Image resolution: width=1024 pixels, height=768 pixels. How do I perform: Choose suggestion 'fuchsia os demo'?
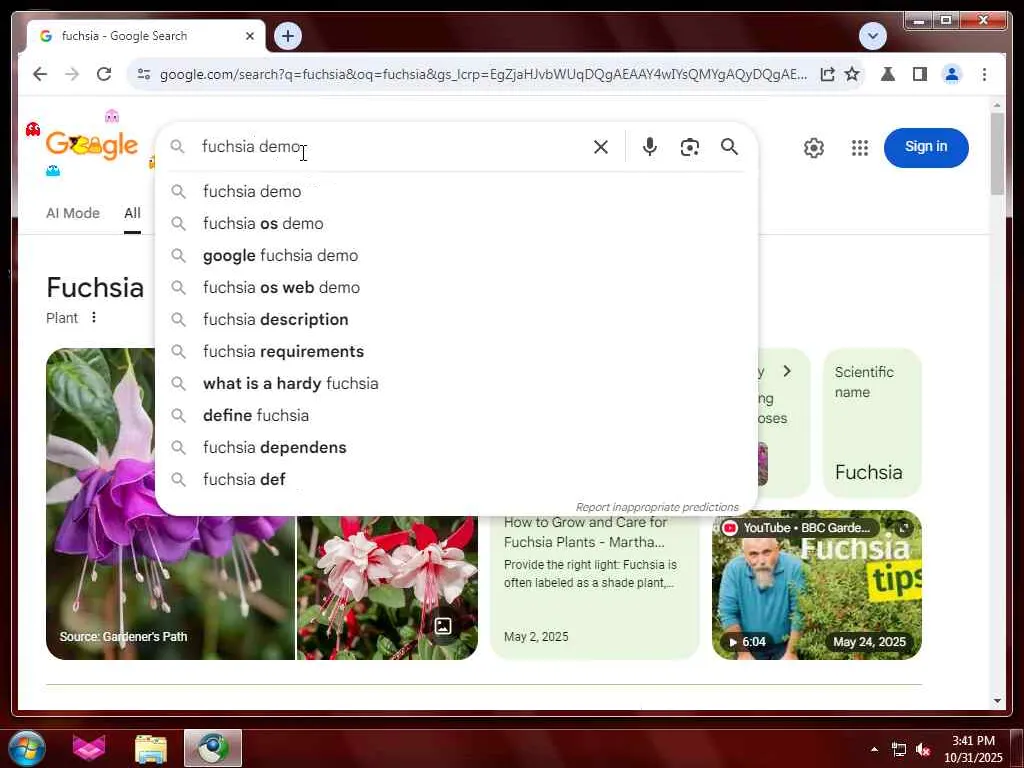pyautogui.click(x=456, y=223)
